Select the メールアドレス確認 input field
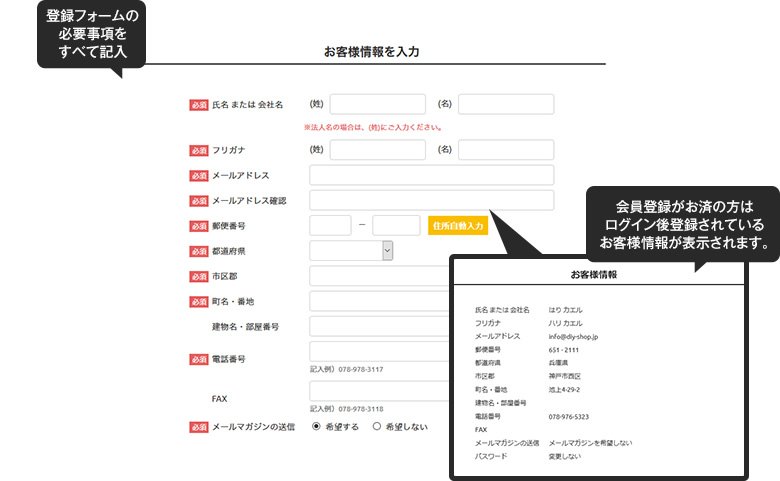The image size is (780, 481). (x=431, y=200)
